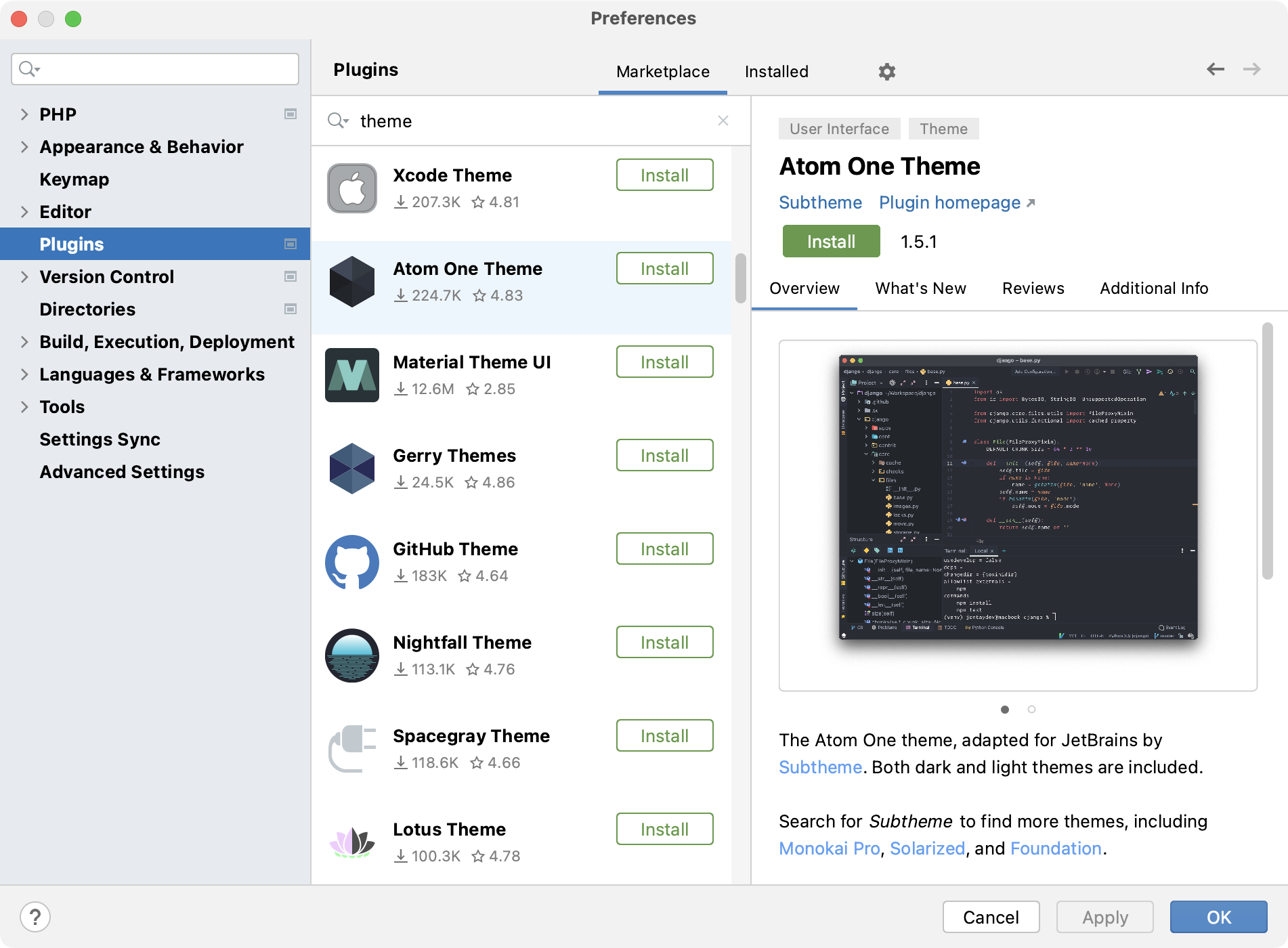1288x948 pixels.
Task: Click the Lotus Theme flower icon
Action: [351, 842]
